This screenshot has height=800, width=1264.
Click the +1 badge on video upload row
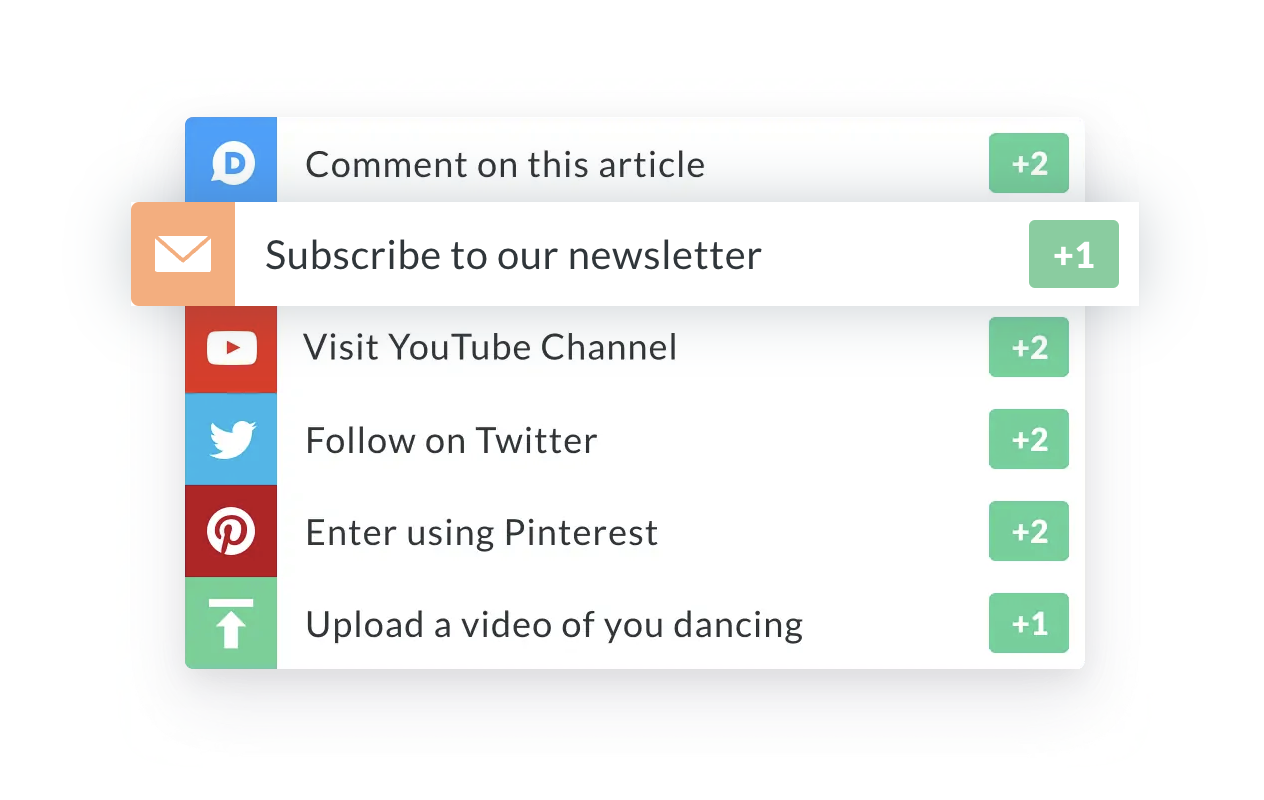[x=1029, y=623]
